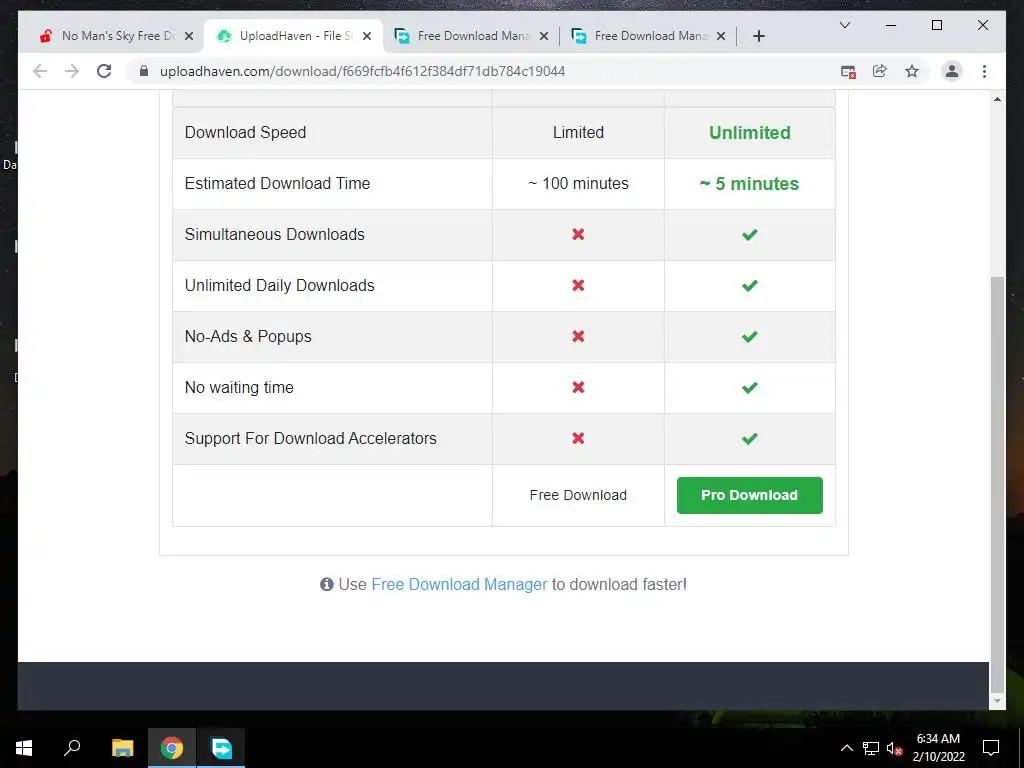Open the Chrome profile avatar
This screenshot has width=1024, height=768.
tap(952, 71)
